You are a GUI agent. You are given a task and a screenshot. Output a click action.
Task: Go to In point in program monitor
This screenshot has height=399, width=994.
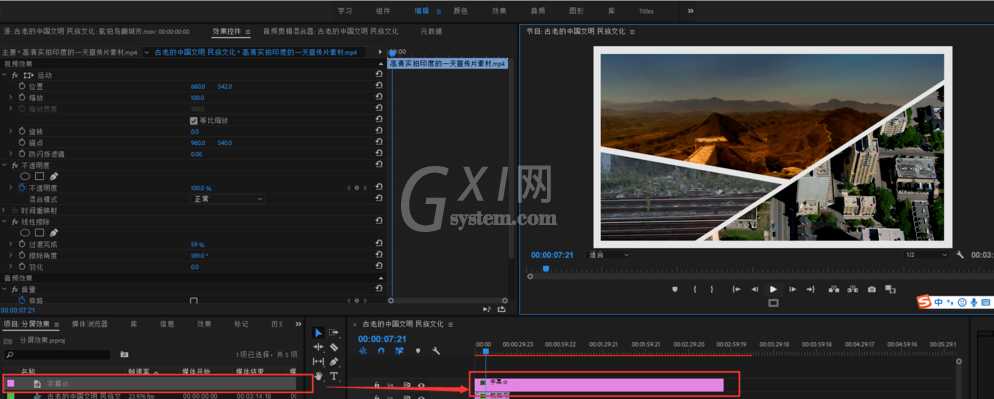(736, 289)
